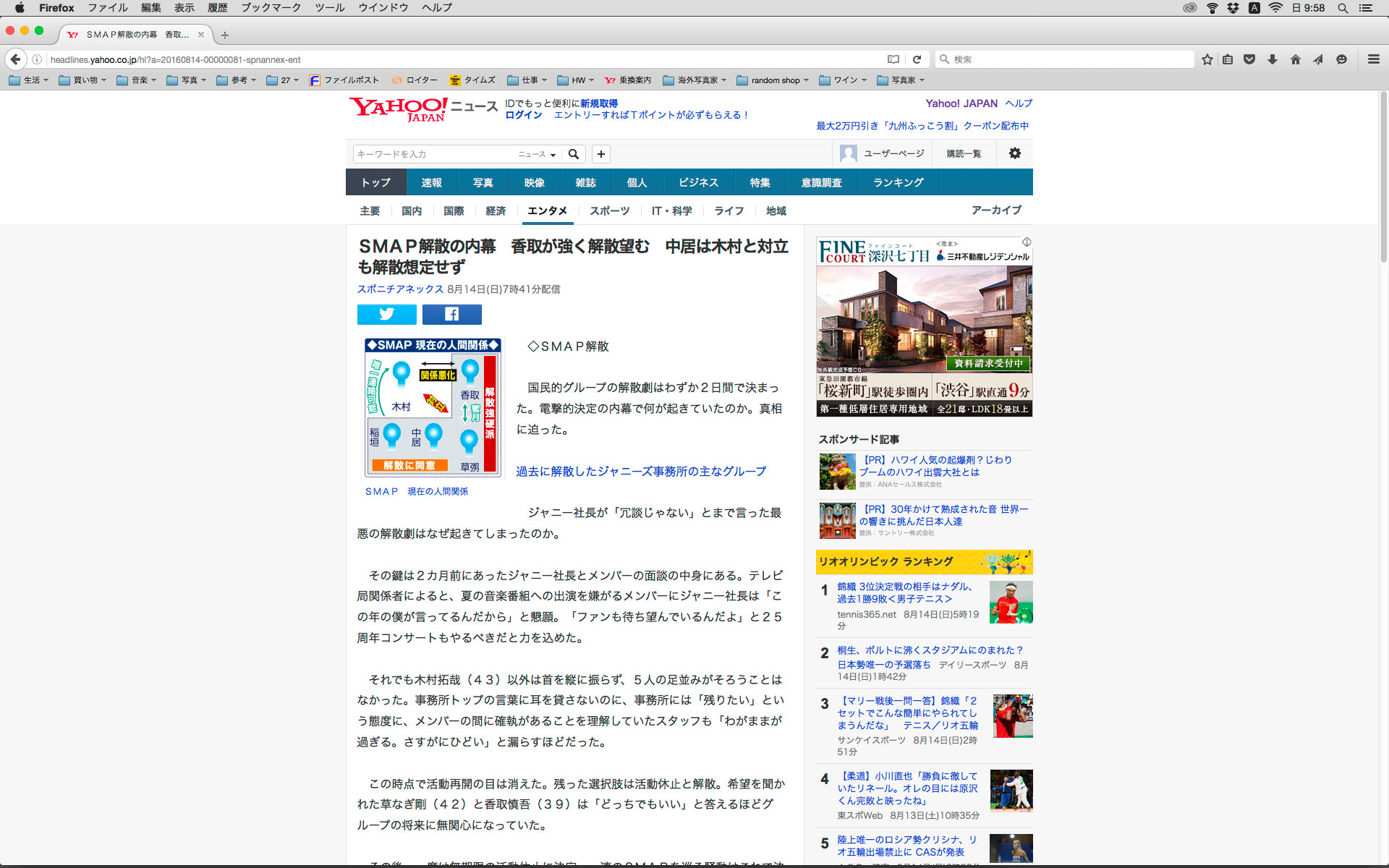The image size is (1389, 868).
Task: Click the Yahoo news search magnifier icon
Action: (574, 154)
